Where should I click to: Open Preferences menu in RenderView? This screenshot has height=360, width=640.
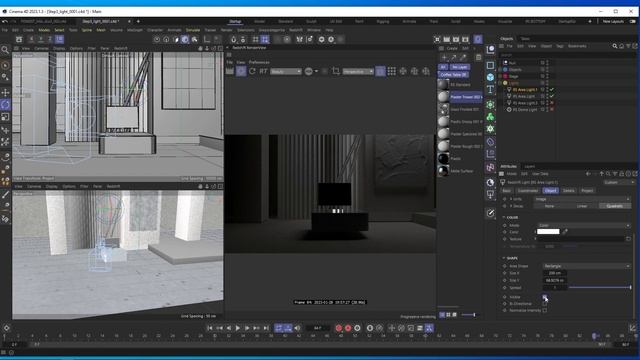(x=259, y=62)
